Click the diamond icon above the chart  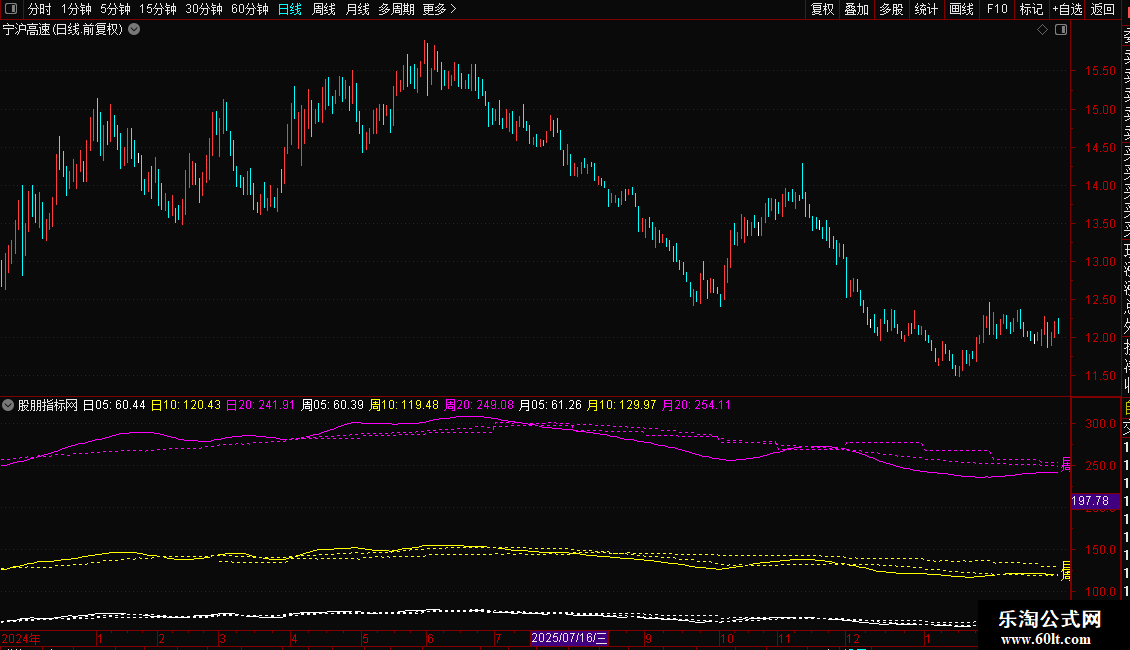[x=1043, y=30]
